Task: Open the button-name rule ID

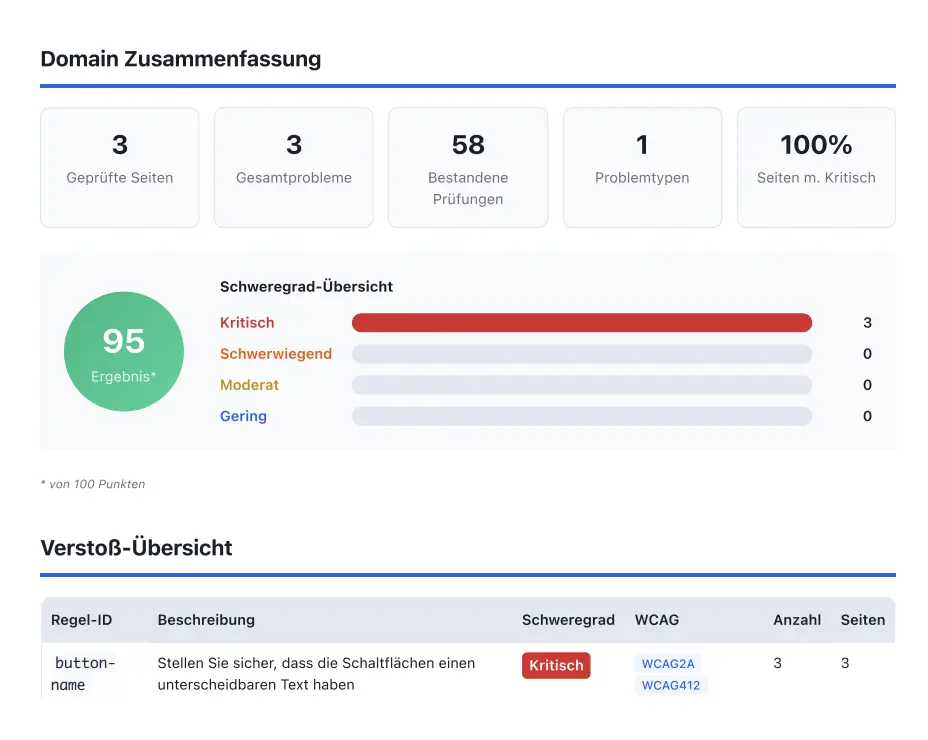Action: (x=84, y=674)
